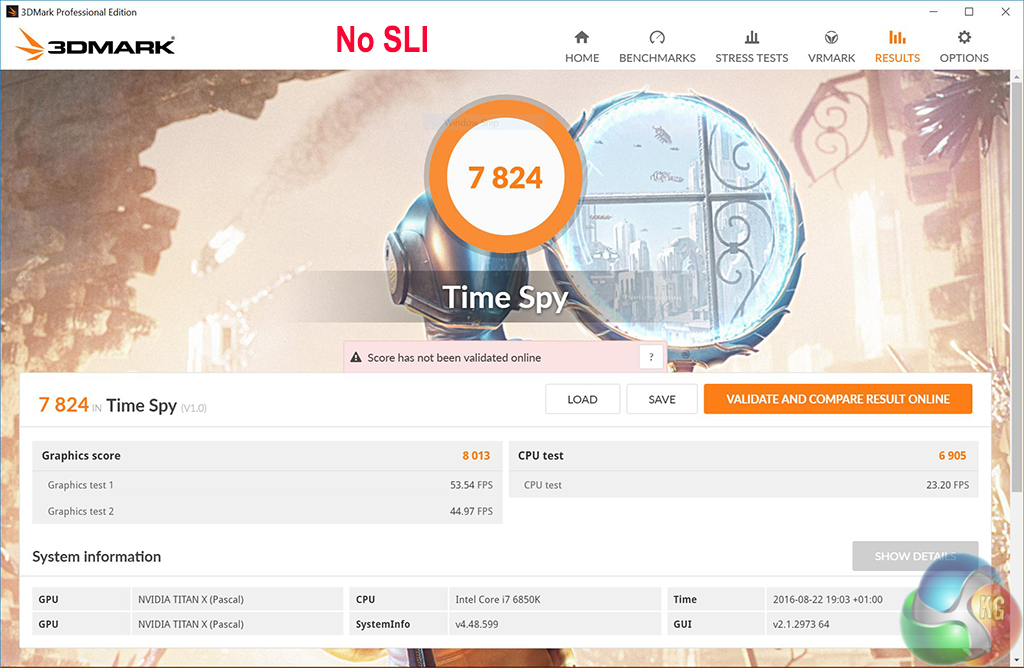Select Graphics test 1 row 53.54 FPS

[268, 485]
